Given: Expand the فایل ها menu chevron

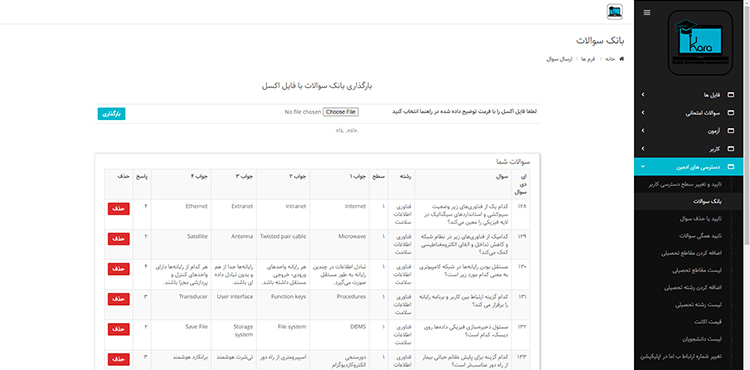Looking at the screenshot, I should tap(642, 95).
